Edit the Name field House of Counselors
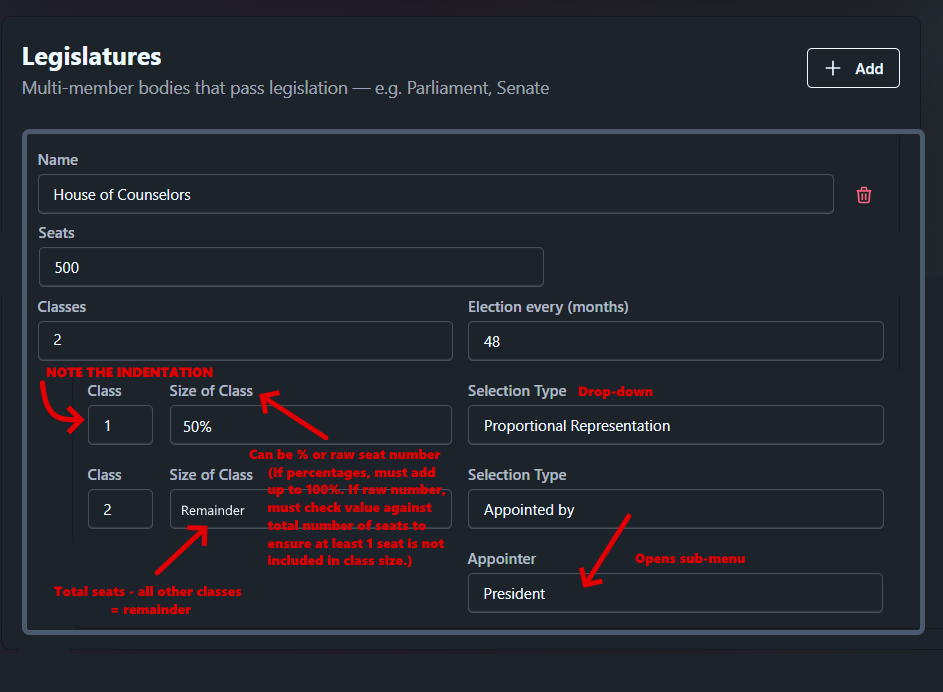Screen dimensions: 943x692 tap(435, 194)
